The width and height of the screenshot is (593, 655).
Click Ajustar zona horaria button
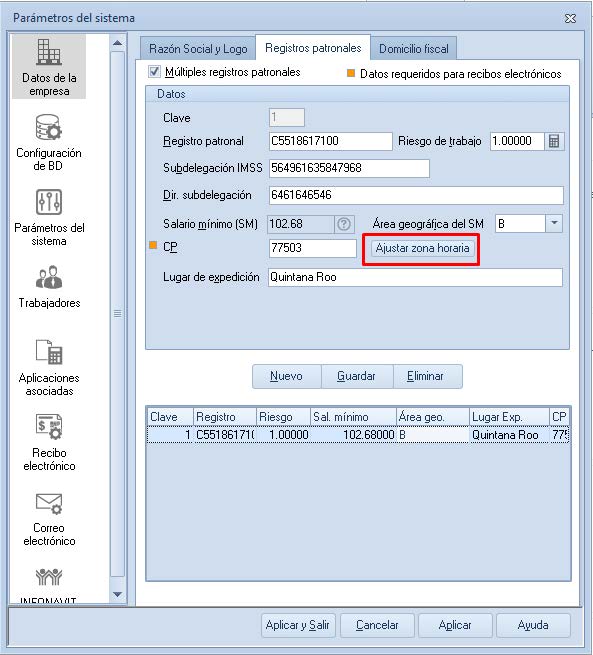422,248
